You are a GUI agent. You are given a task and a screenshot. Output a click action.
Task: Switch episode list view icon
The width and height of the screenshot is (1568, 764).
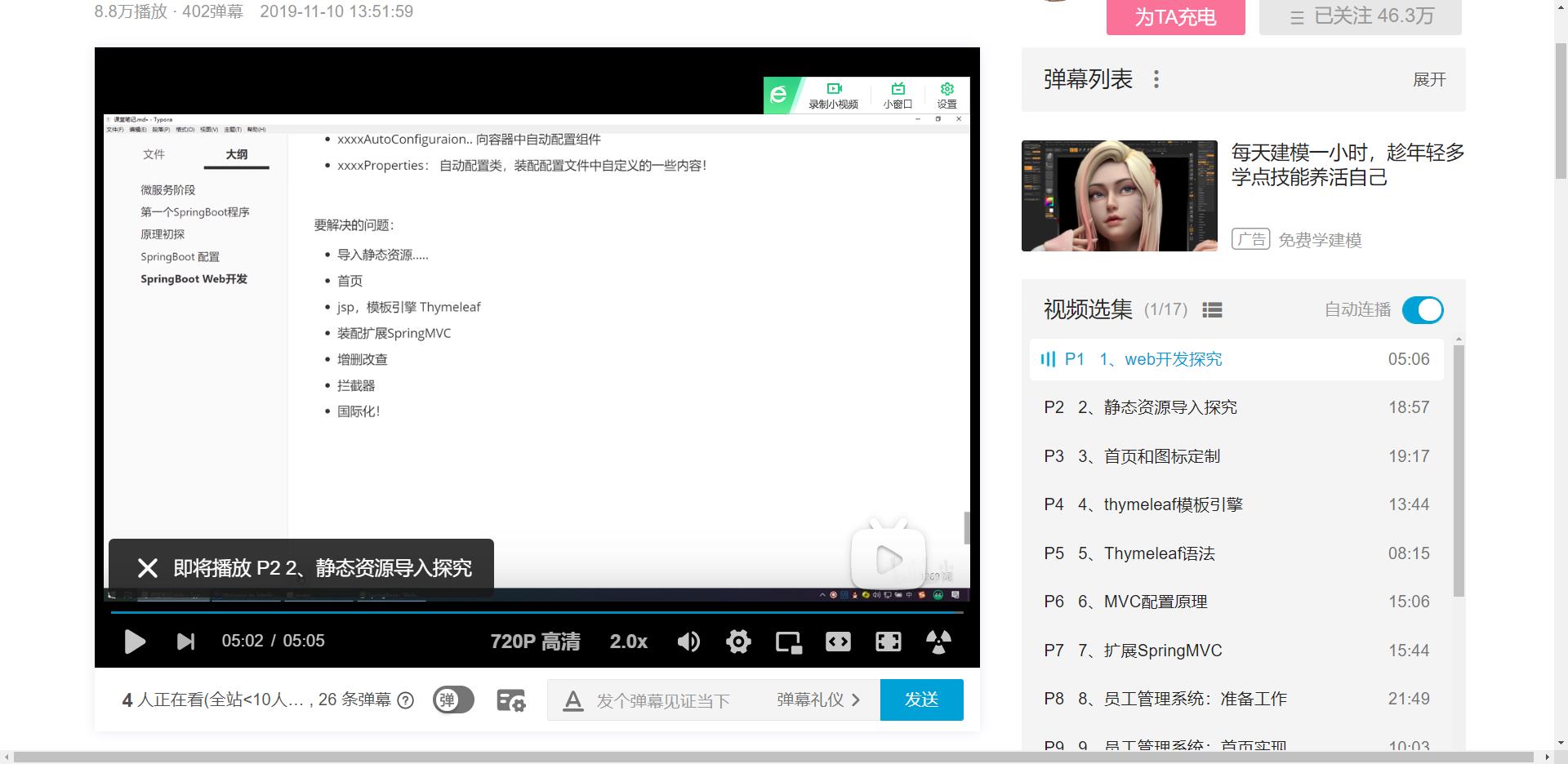[x=1213, y=310]
